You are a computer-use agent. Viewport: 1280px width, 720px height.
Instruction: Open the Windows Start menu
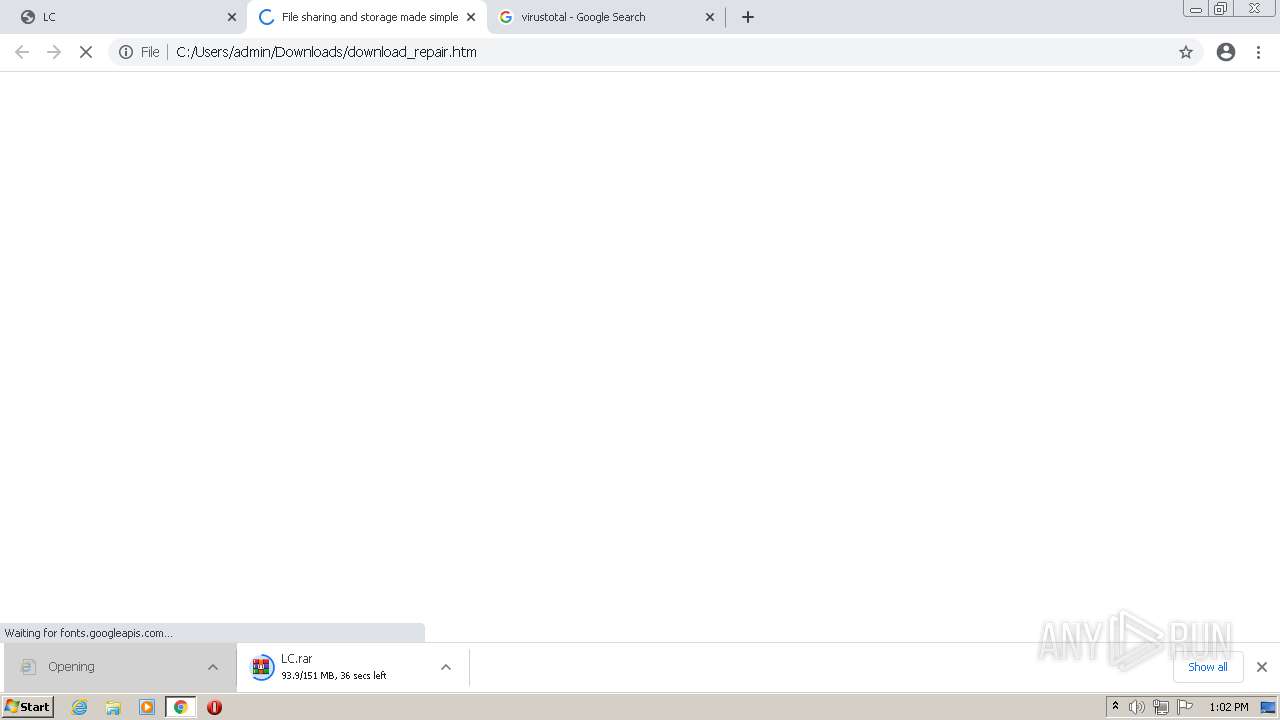click(x=27, y=707)
